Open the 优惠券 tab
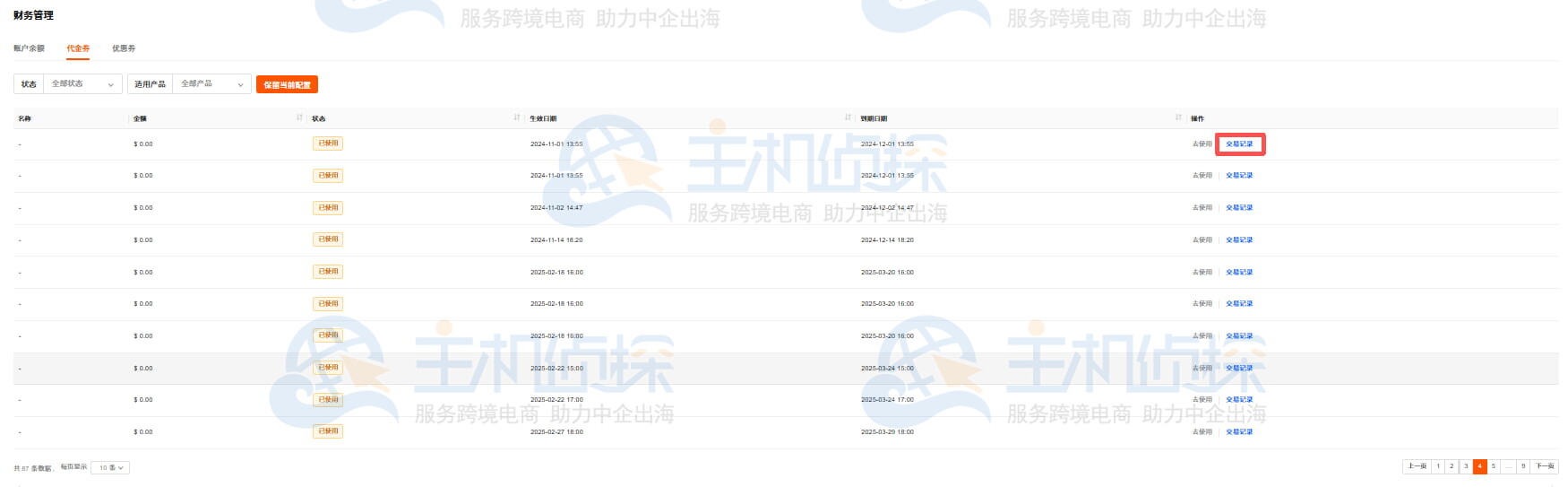Image resolution: width=1568 pixels, height=487 pixels. point(124,48)
